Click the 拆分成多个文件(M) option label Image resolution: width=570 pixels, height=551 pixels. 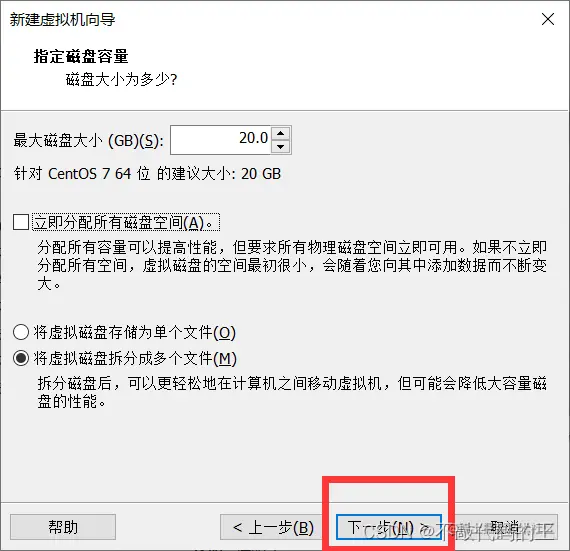tap(135, 358)
